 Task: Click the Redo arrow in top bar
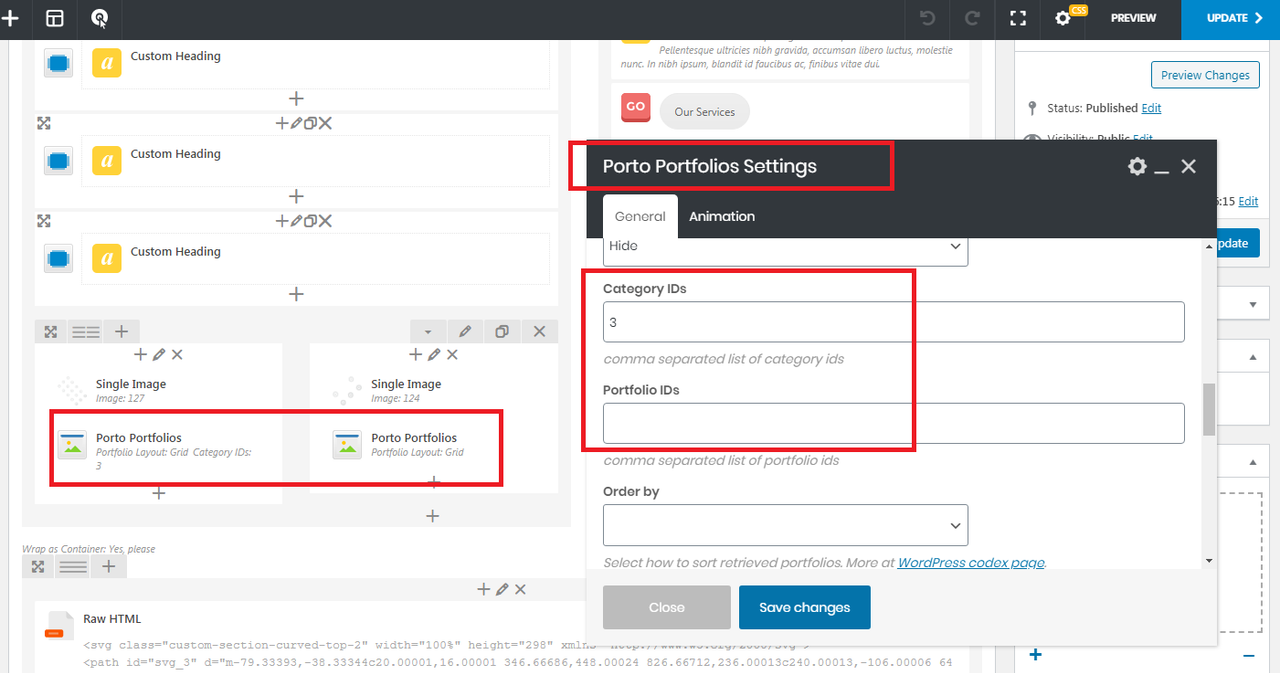971,18
